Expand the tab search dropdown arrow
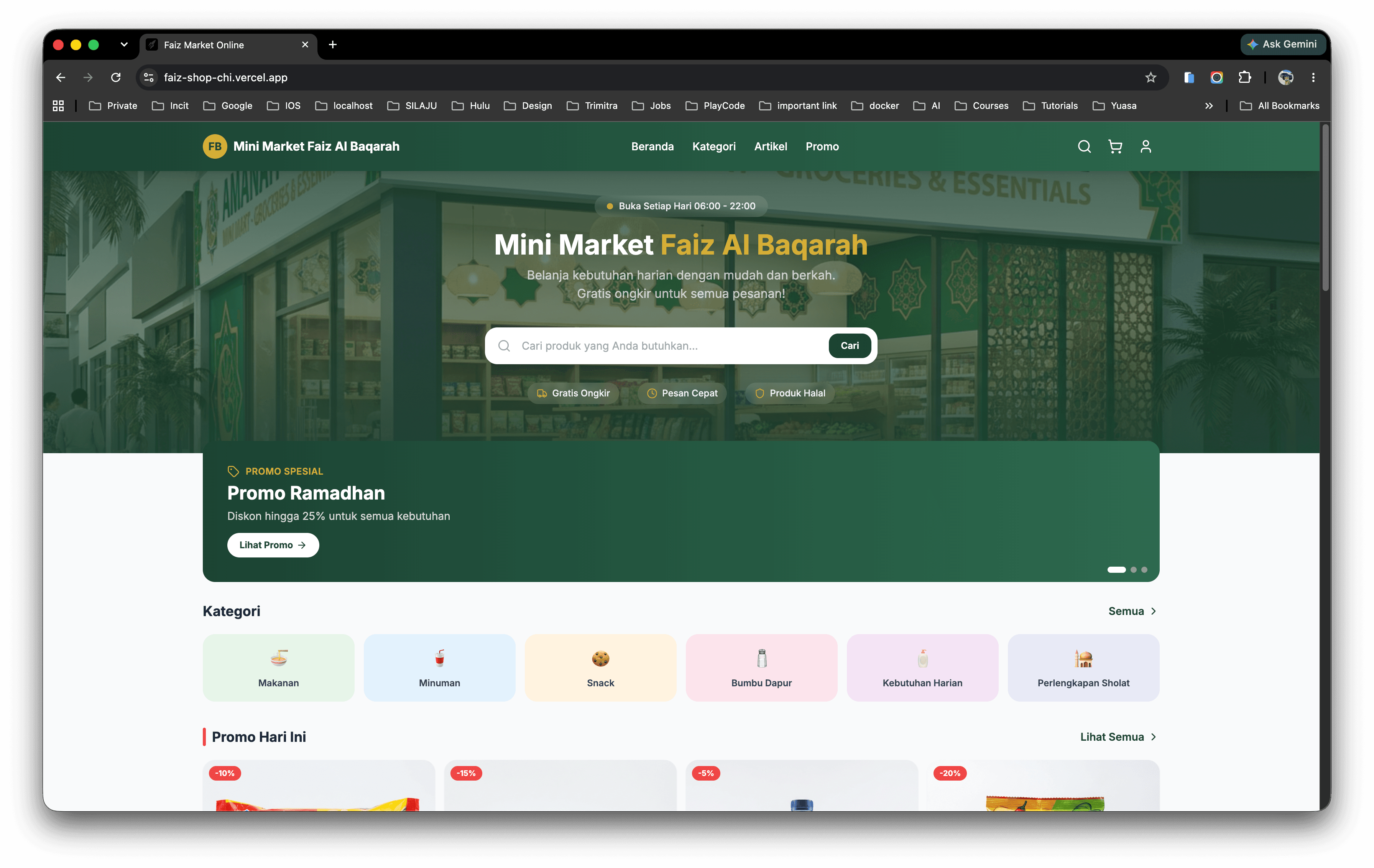The image size is (1374, 868). (124, 44)
